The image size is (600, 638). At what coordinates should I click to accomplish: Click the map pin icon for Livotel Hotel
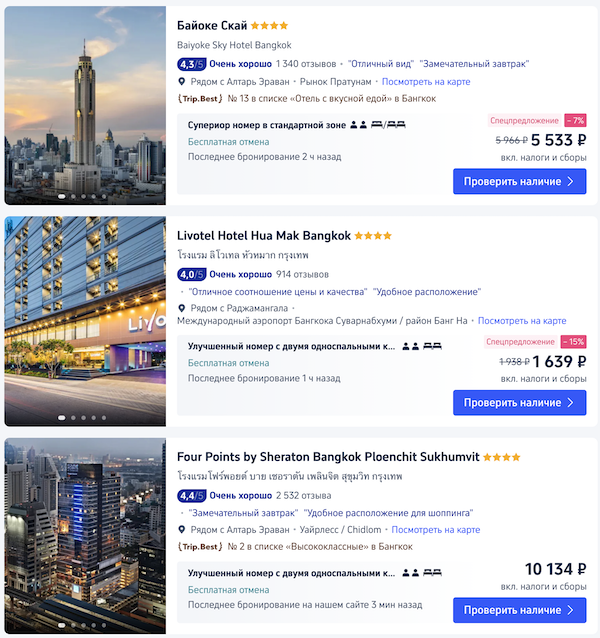point(182,308)
